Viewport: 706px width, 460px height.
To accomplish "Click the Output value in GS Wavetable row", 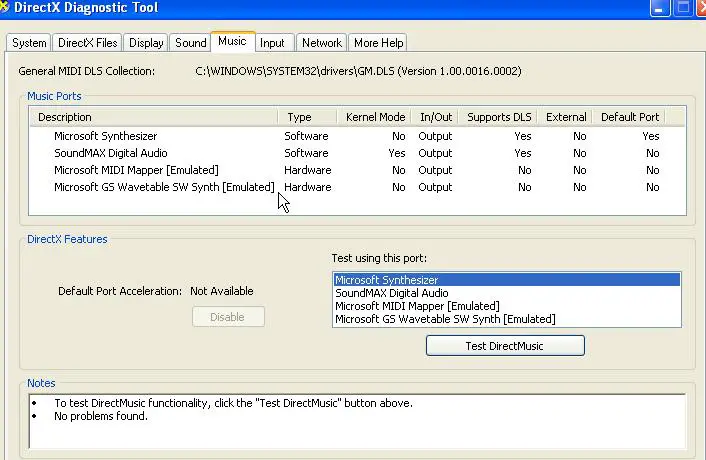I will (435, 187).
